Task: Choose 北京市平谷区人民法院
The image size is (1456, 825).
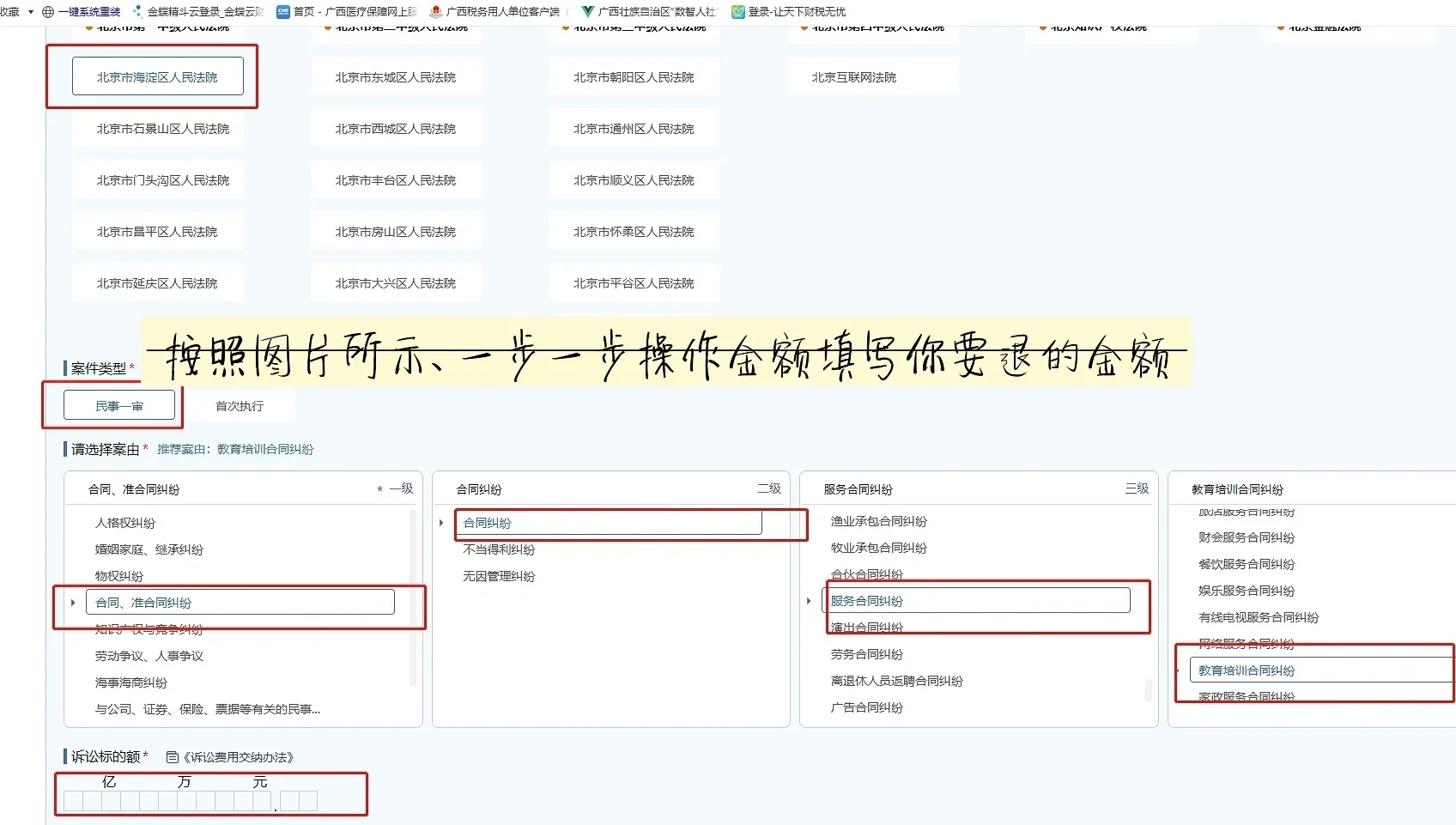Action: coord(634,282)
